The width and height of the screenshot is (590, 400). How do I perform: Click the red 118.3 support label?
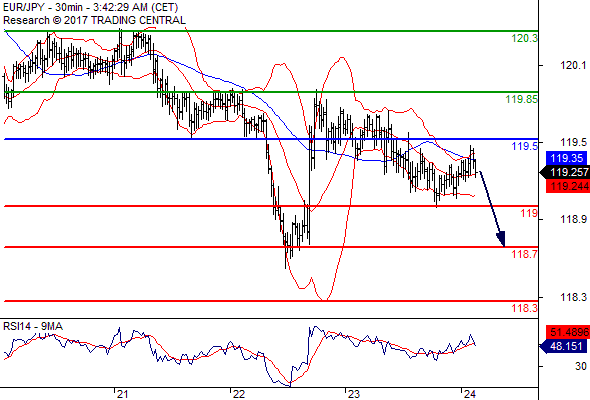click(525, 308)
